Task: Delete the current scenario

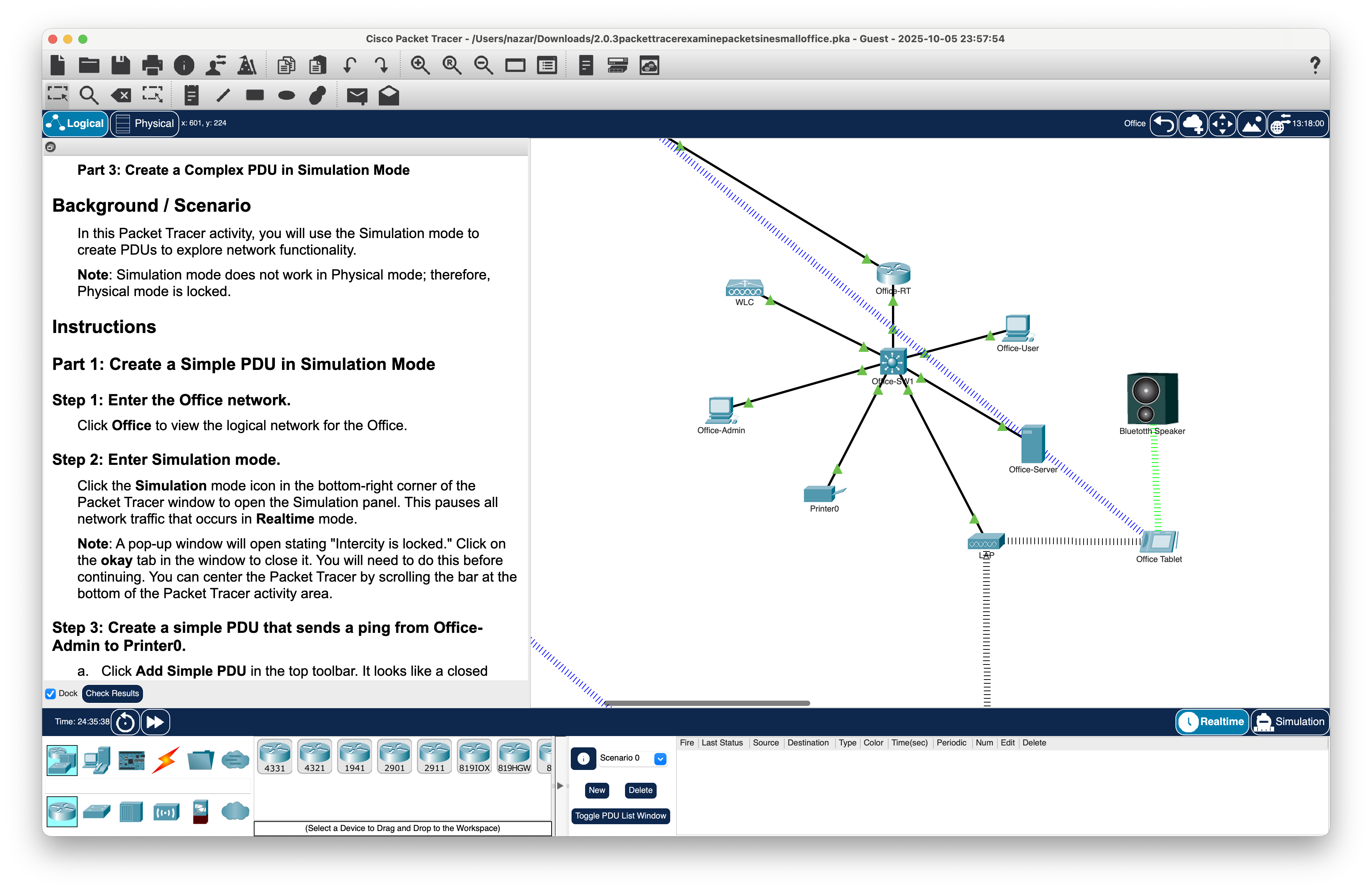Action: tap(640, 790)
